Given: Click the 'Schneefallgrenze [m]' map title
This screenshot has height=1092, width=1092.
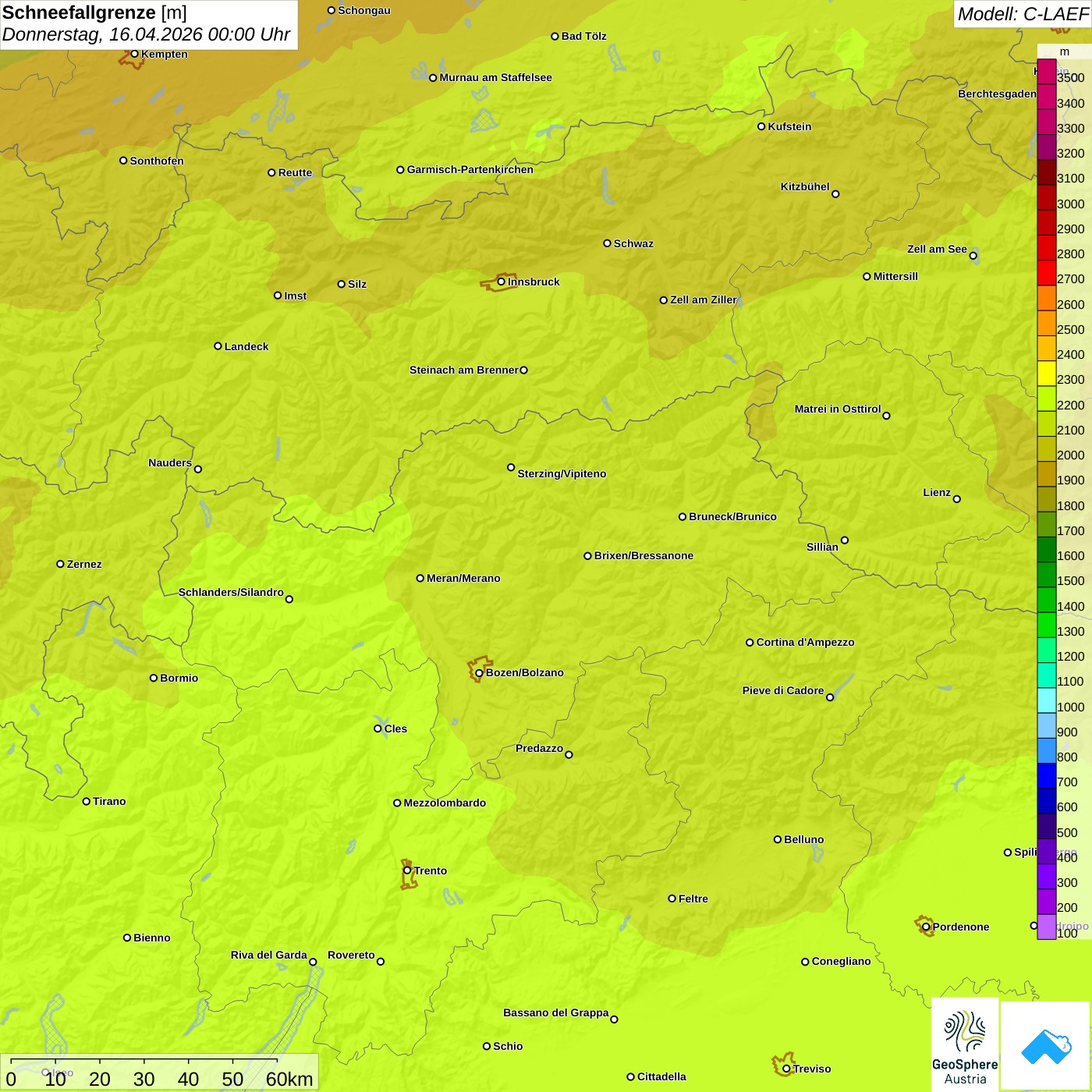Looking at the screenshot, I should 94,12.
